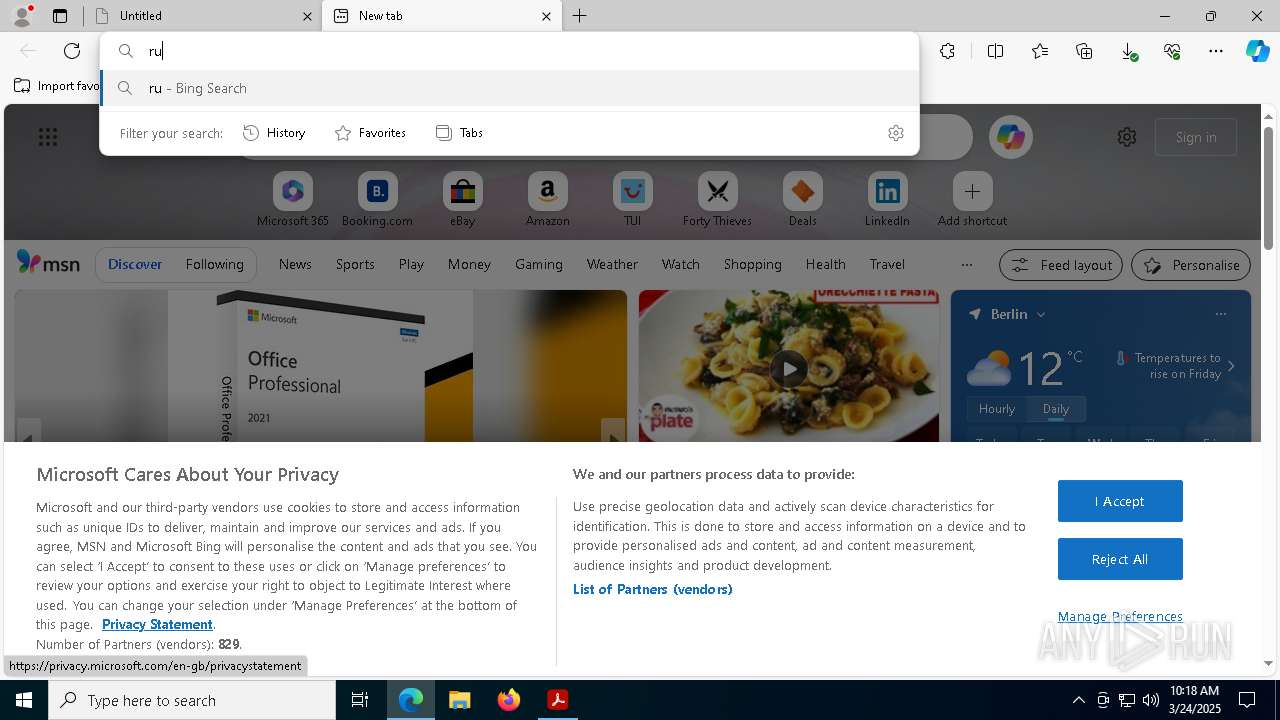This screenshot has height=720, width=1280.
Task: Close the New tab tab
Action: click(546, 16)
